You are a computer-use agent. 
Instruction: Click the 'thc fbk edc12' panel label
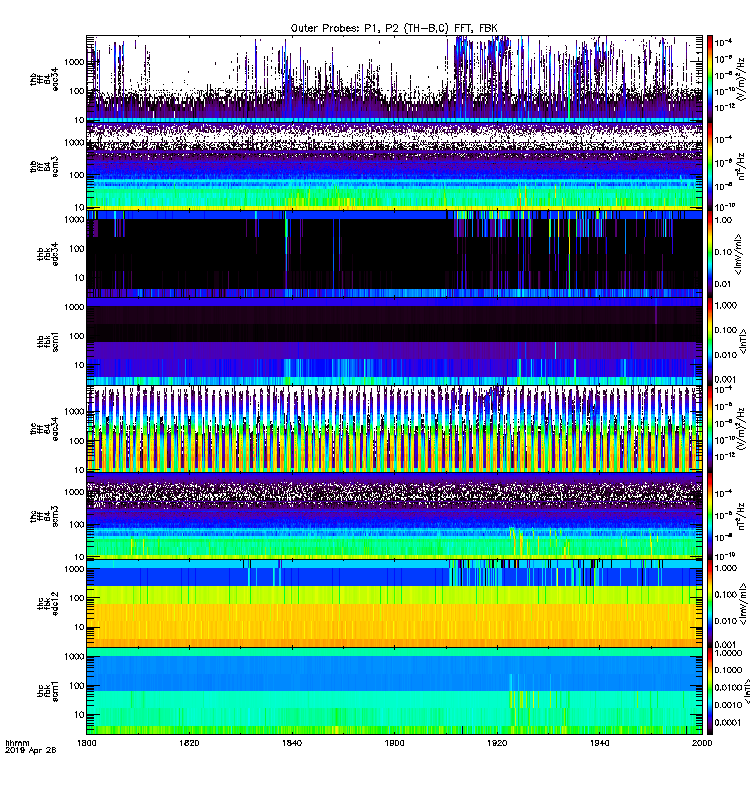click(x=47, y=603)
